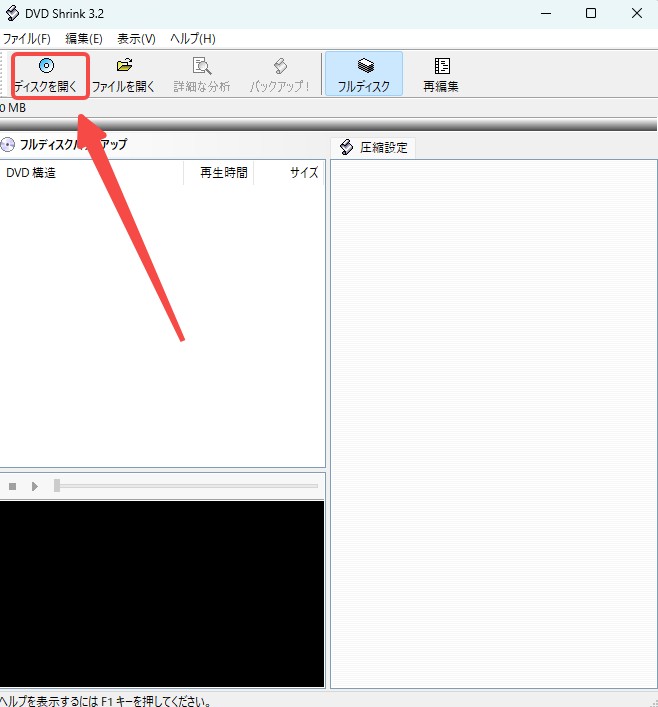Image resolution: width=658 pixels, height=707 pixels.
Task: Click the サイズ column header
Action: point(289,173)
